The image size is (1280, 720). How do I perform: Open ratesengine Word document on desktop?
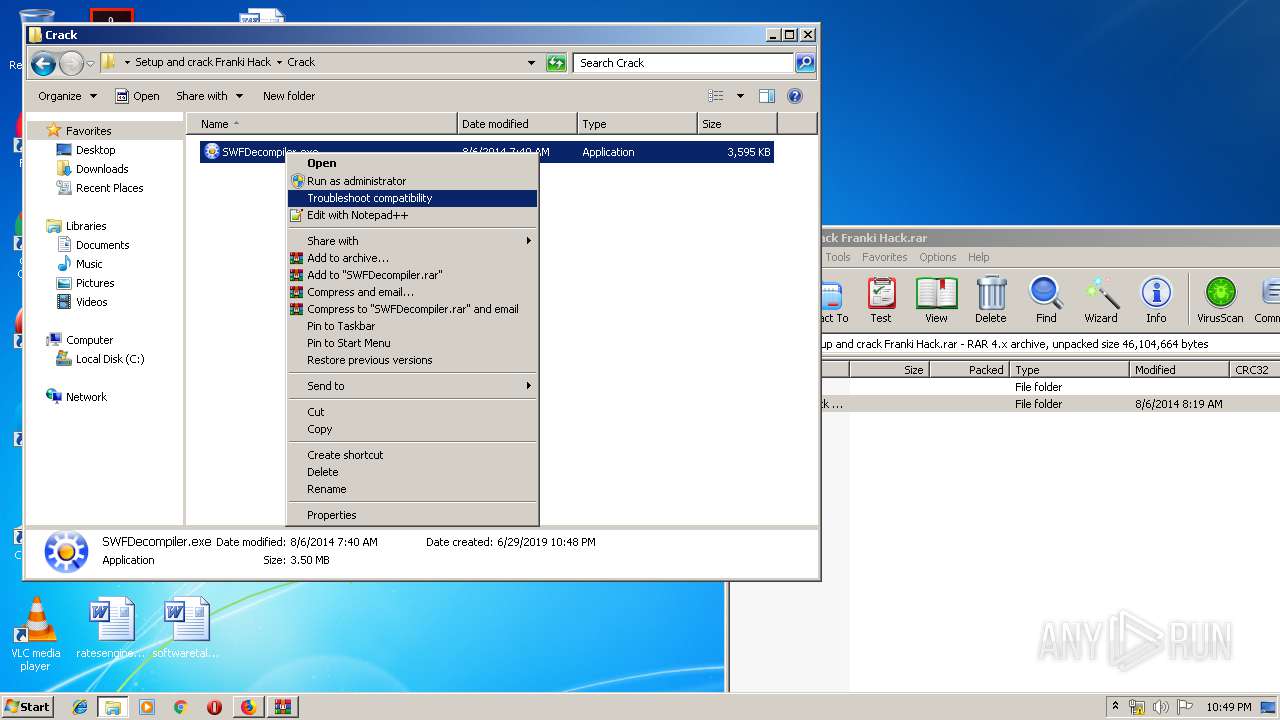[x=110, y=628]
